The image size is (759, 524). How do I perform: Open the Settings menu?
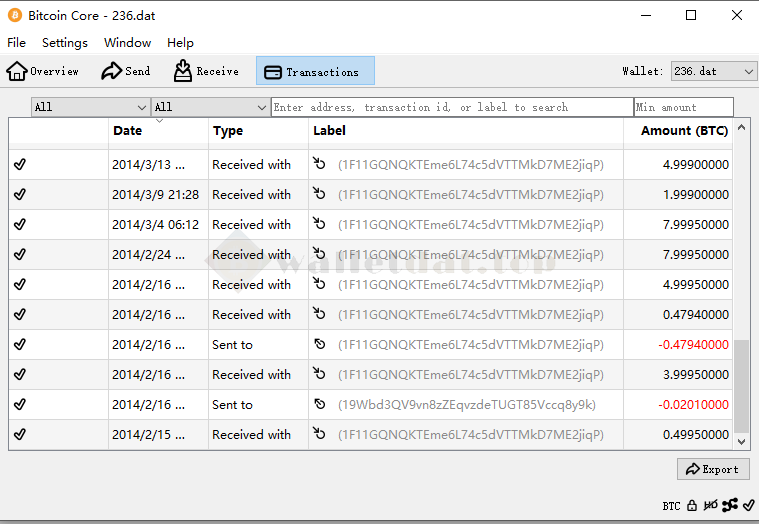[65, 43]
